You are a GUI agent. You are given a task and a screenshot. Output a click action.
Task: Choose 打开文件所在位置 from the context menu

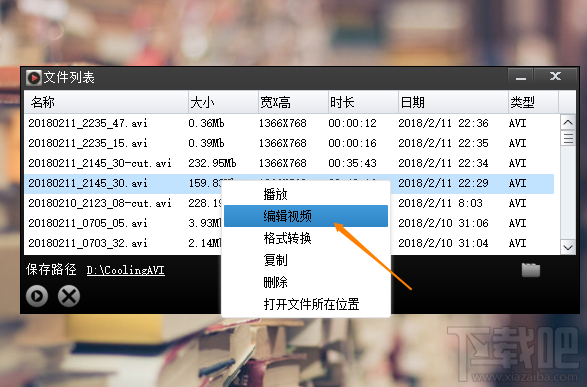(306, 304)
